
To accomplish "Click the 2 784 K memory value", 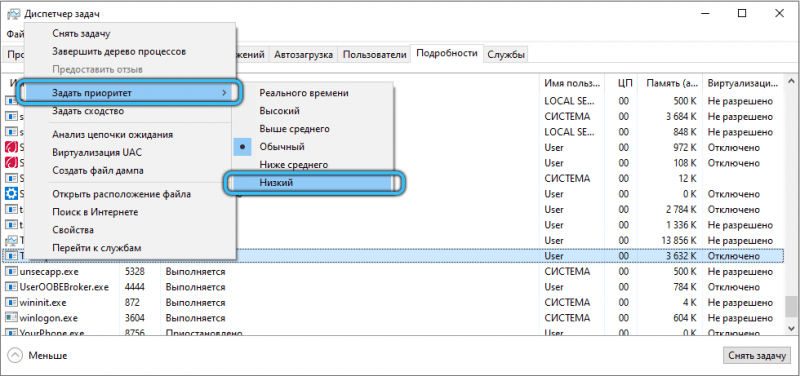I will (681, 209).
